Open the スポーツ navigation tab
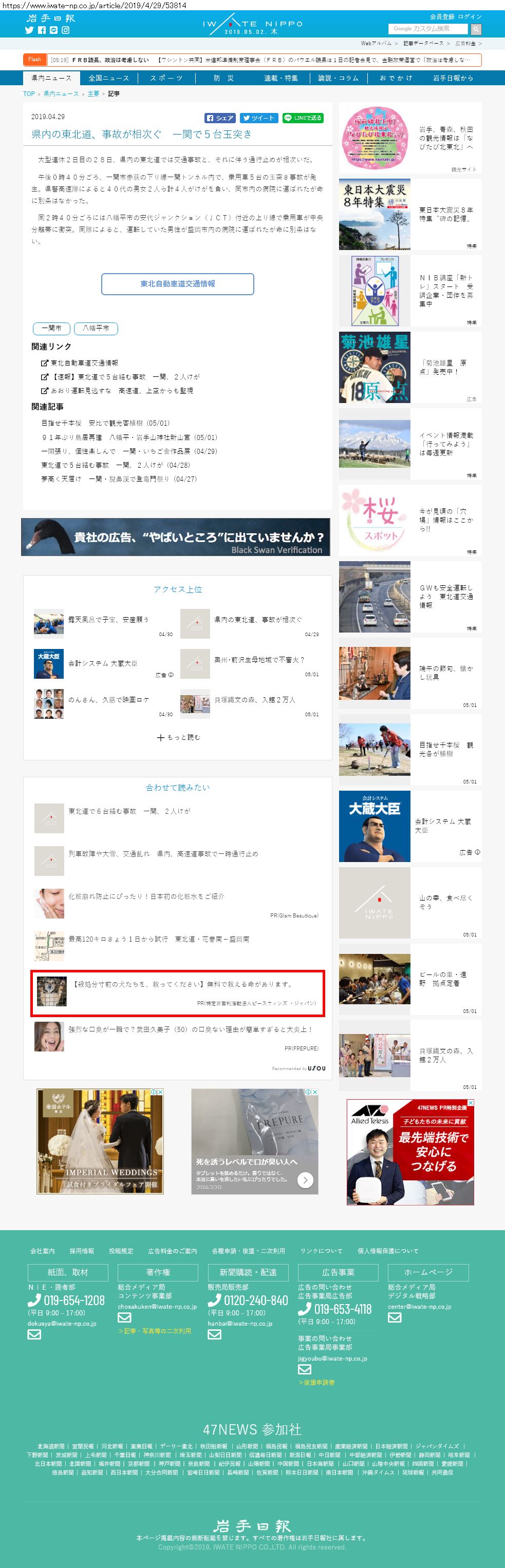Screen dimensions: 505x1568 click(x=166, y=78)
